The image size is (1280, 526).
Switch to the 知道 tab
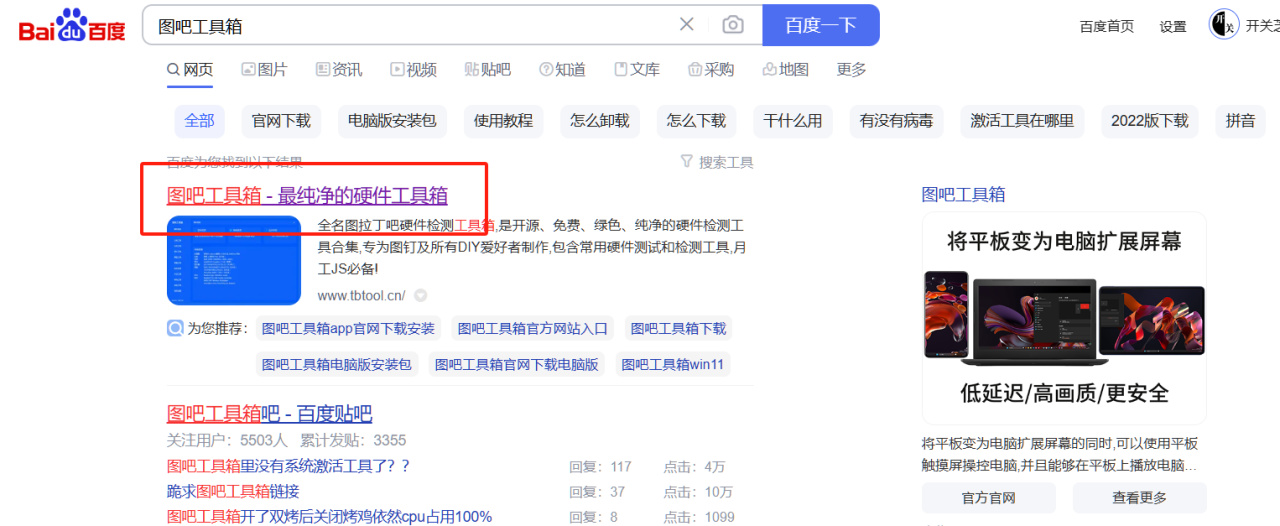pos(562,69)
